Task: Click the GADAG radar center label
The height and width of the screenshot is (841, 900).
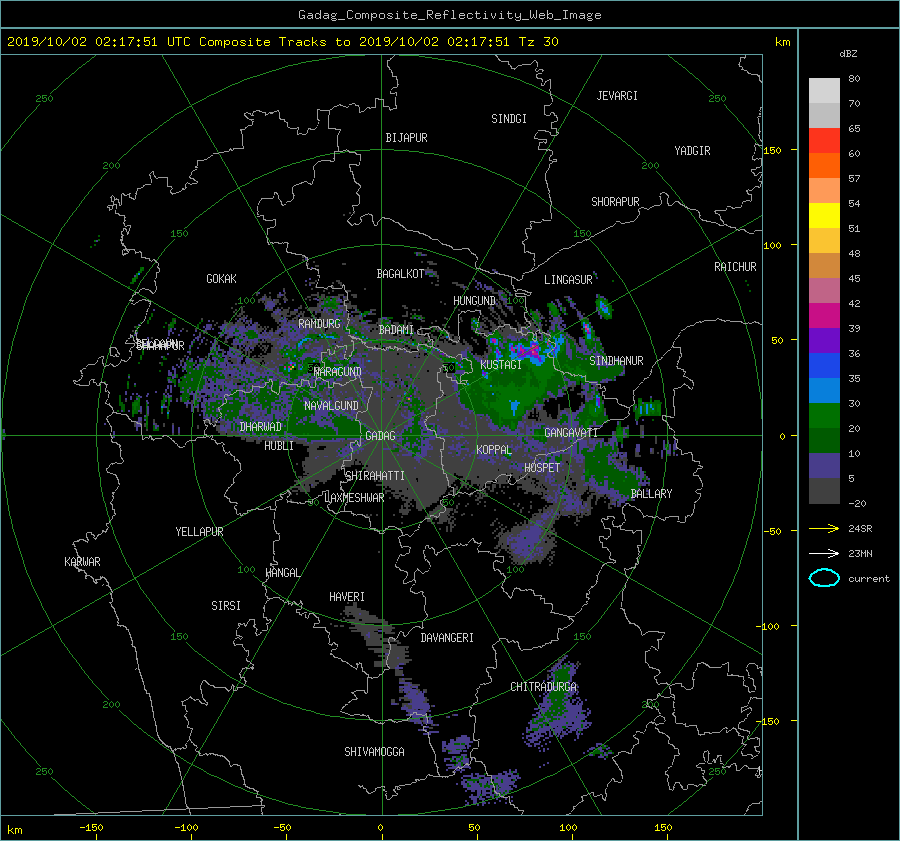Action: [x=381, y=436]
